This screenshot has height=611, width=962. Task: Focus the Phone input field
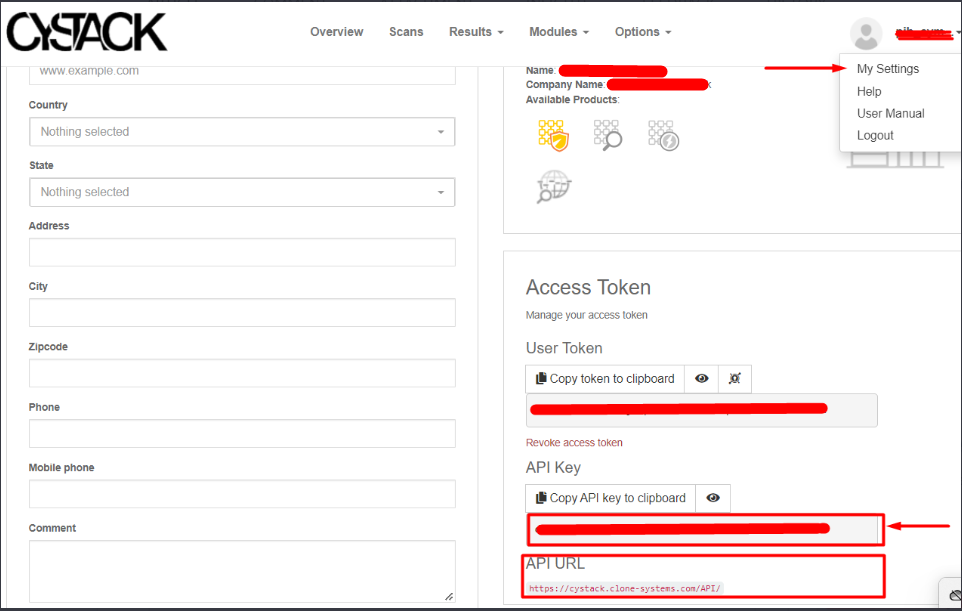[x=242, y=434]
